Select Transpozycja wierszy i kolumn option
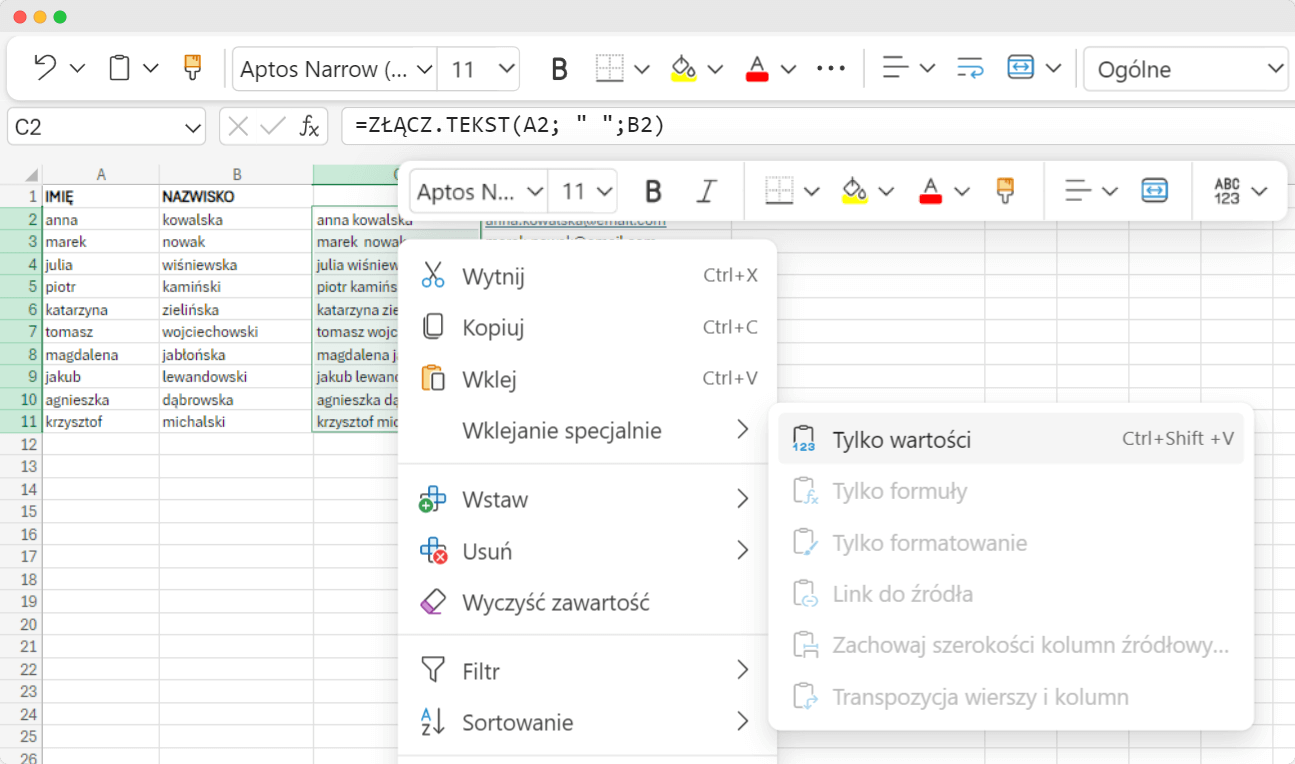Screen dimensions: 1295x764 pos(1011,697)
